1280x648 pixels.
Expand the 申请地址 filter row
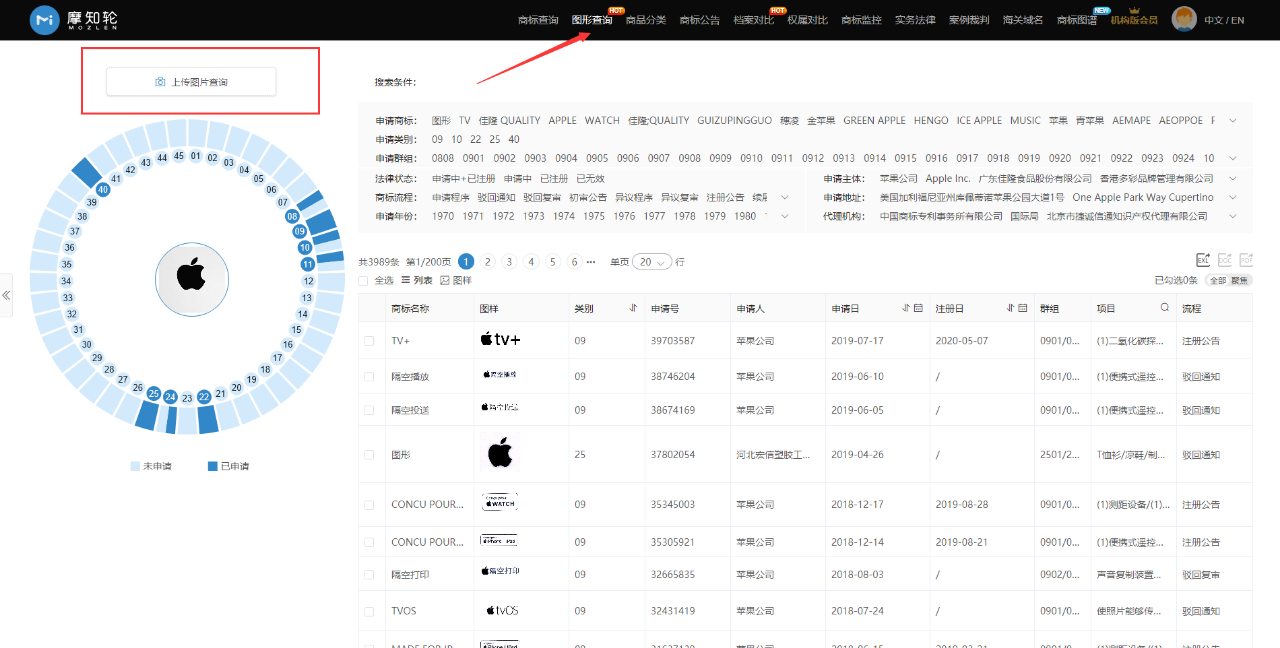(1231, 197)
